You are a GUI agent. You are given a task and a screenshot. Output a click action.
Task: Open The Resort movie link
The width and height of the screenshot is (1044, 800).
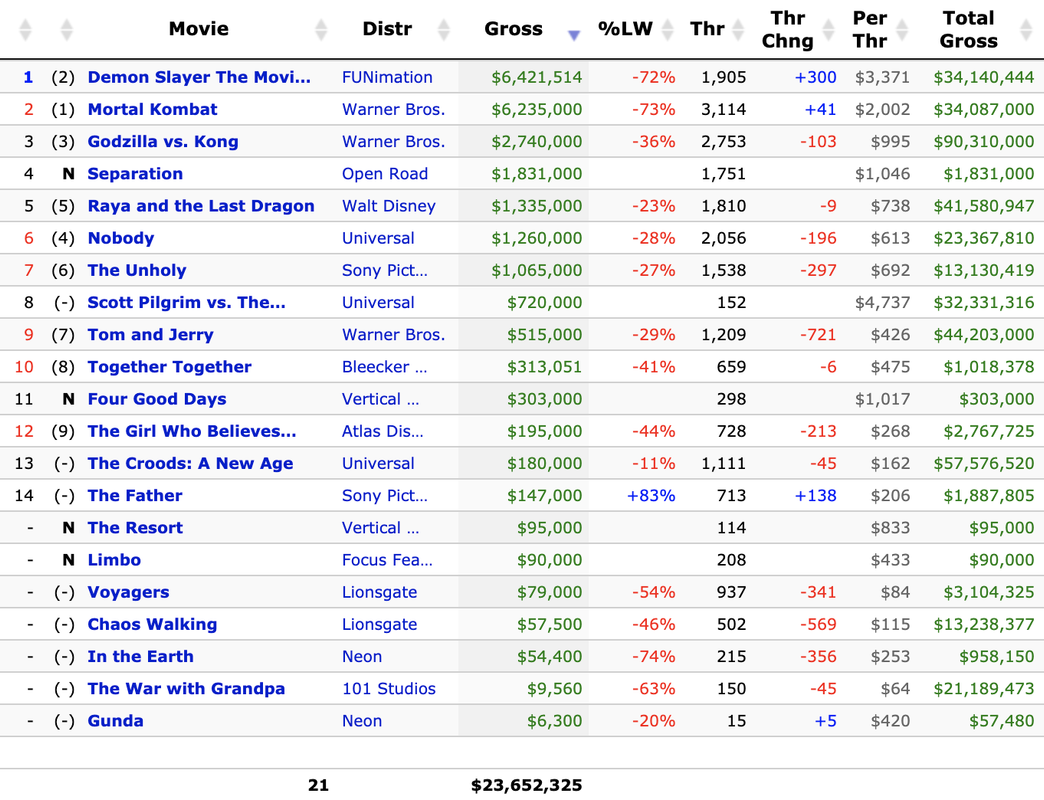tap(135, 527)
